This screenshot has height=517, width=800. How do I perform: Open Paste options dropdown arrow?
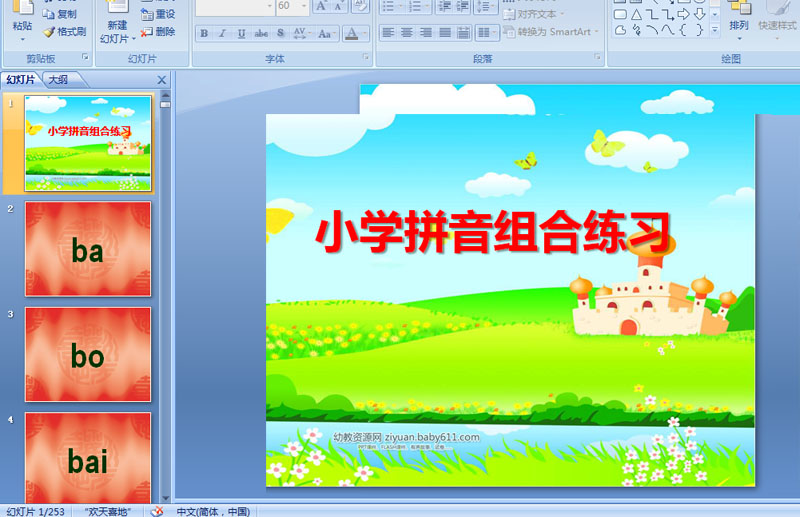coord(22,39)
